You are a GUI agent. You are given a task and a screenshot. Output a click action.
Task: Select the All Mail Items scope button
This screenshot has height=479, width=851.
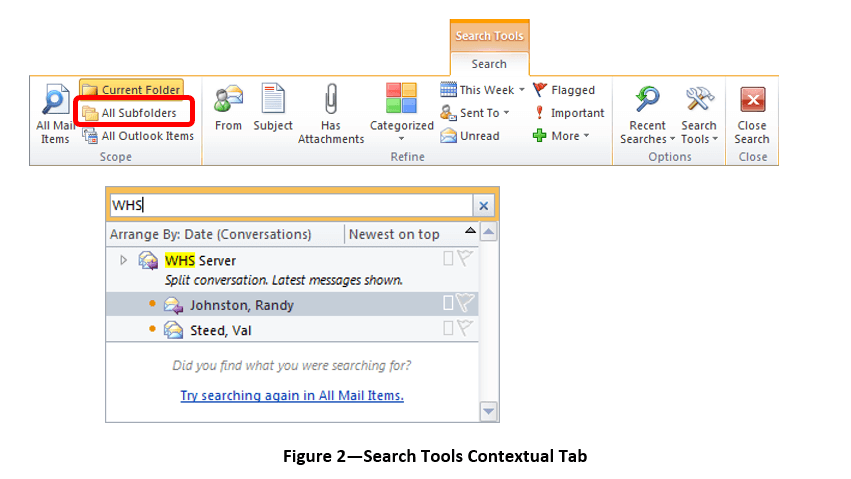[x=55, y=114]
